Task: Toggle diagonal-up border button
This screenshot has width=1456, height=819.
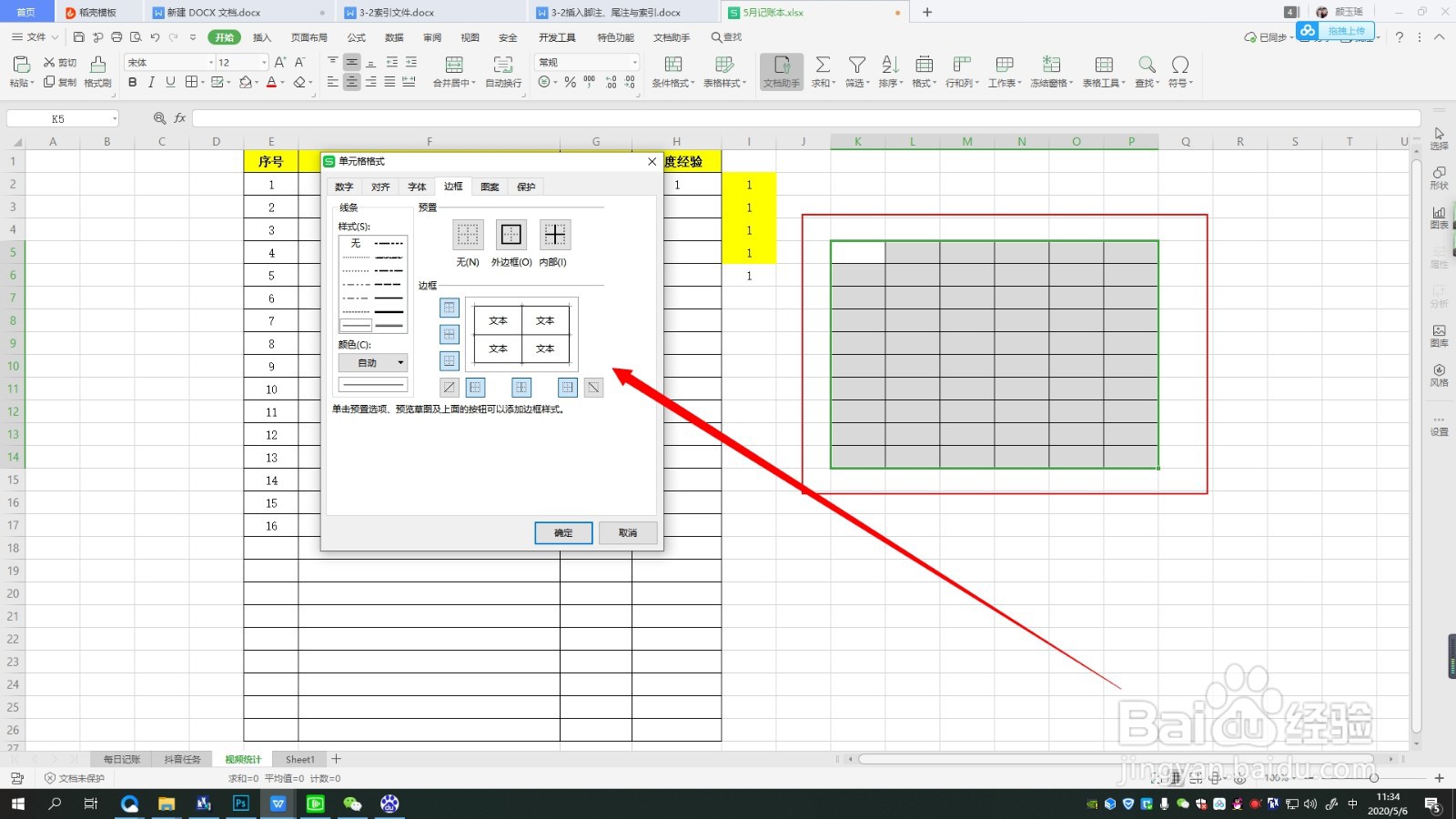Action: click(449, 388)
